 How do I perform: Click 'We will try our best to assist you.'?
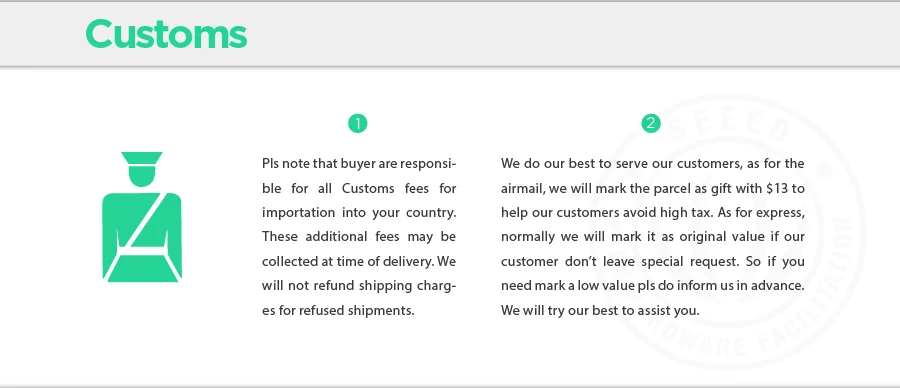point(600,311)
